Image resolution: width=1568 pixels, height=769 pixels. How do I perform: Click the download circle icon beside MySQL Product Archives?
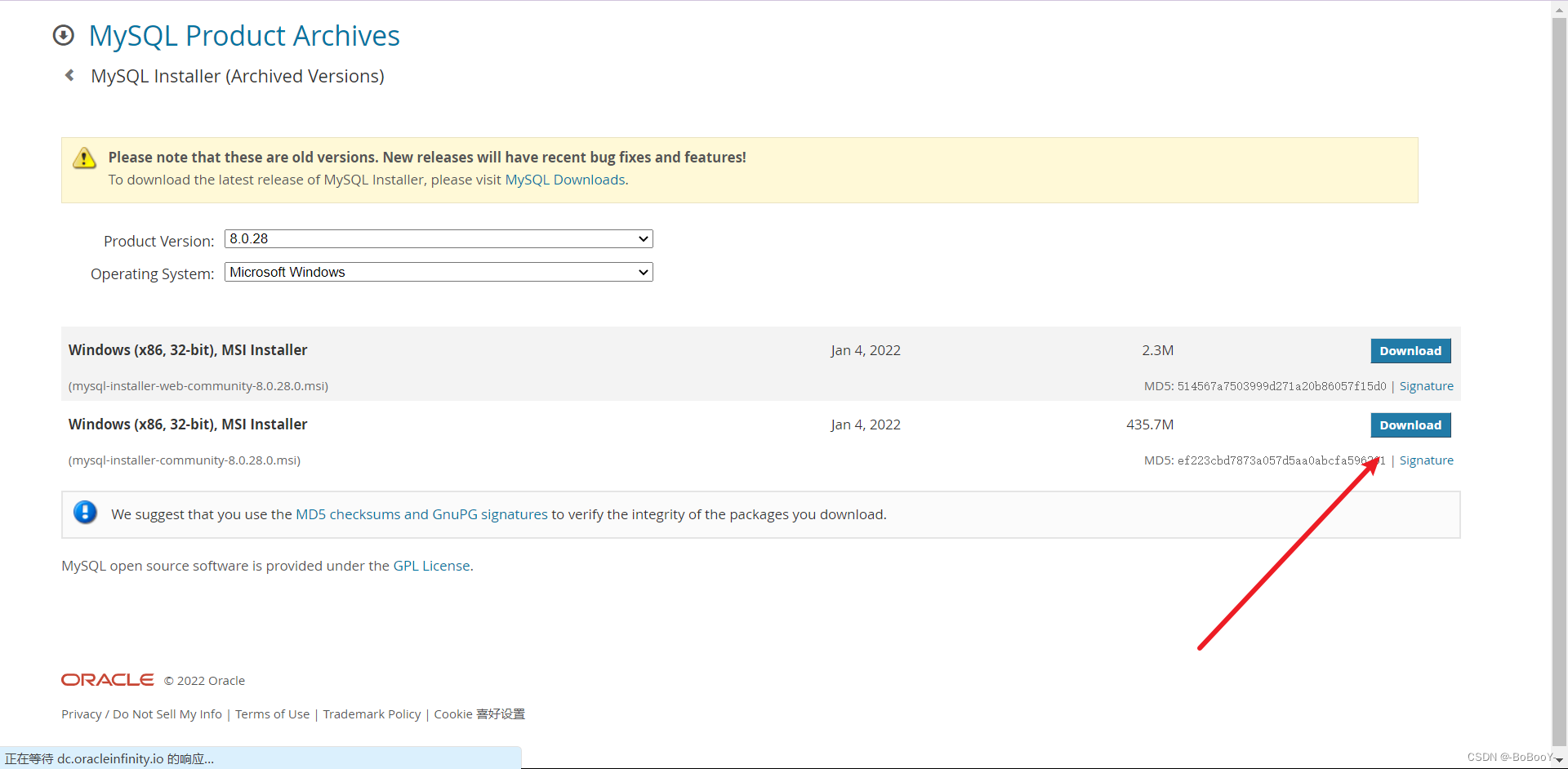point(63,35)
